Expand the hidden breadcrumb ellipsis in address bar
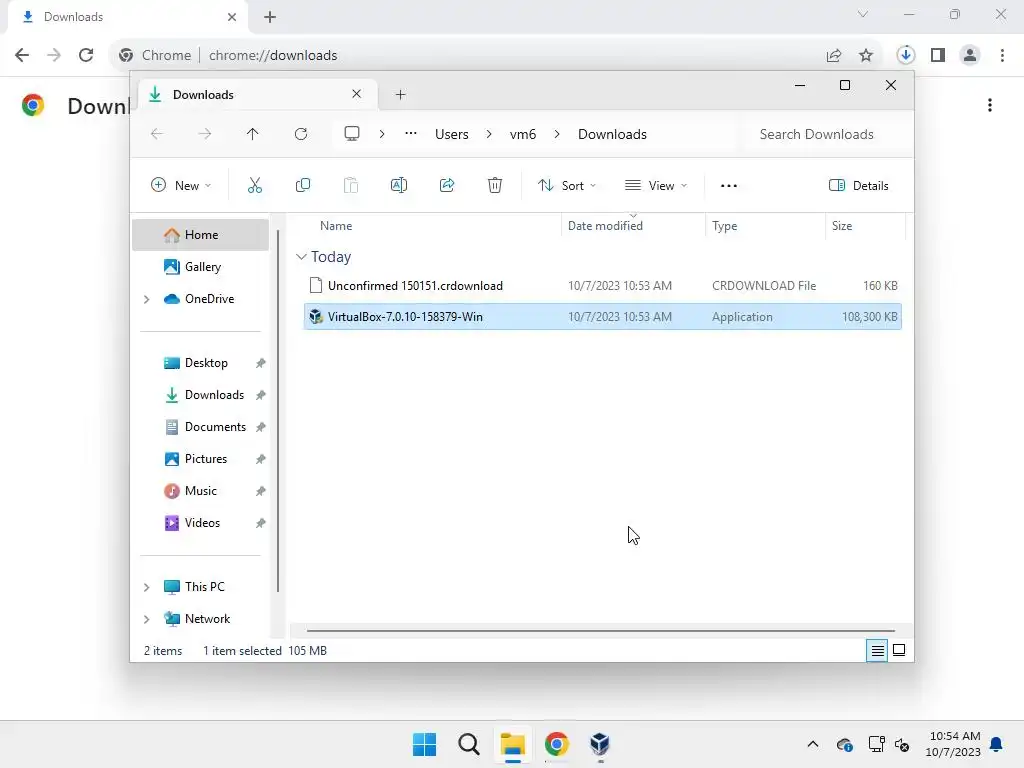The width and height of the screenshot is (1024, 768). pyautogui.click(x=411, y=134)
